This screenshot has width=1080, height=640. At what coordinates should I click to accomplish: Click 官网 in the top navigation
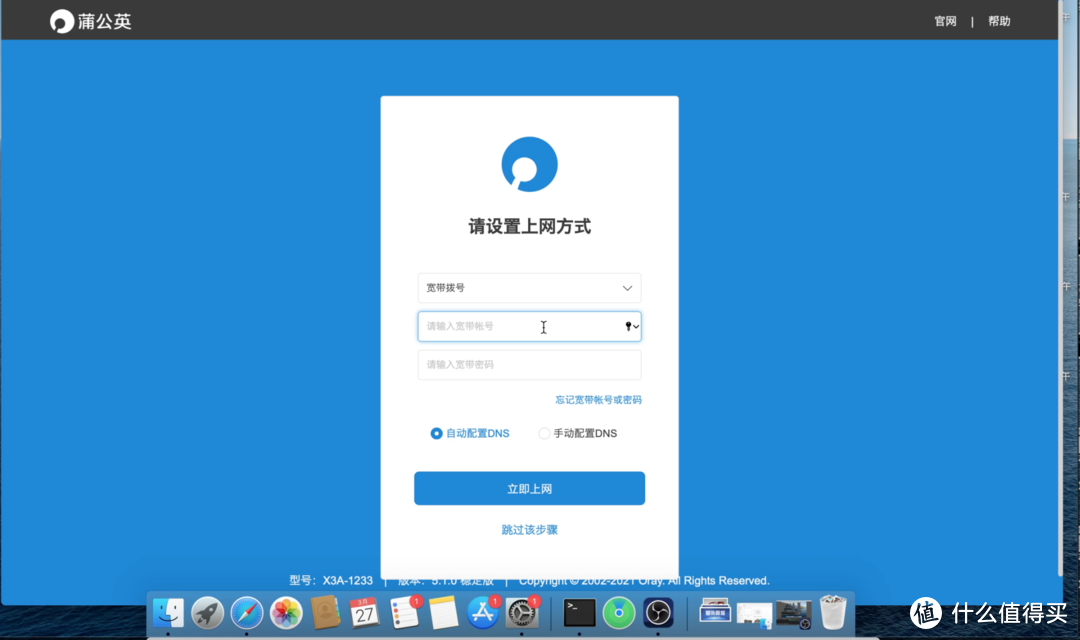point(945,20)
